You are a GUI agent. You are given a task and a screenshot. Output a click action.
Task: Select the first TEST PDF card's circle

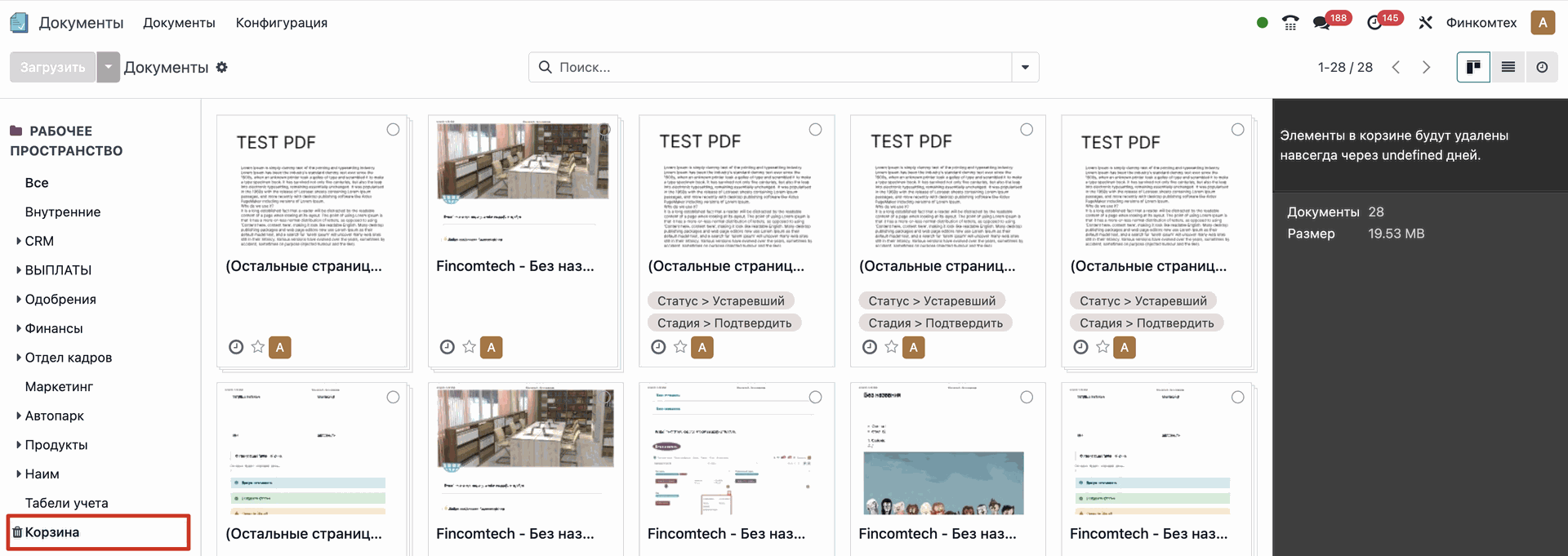click(393, 130)
